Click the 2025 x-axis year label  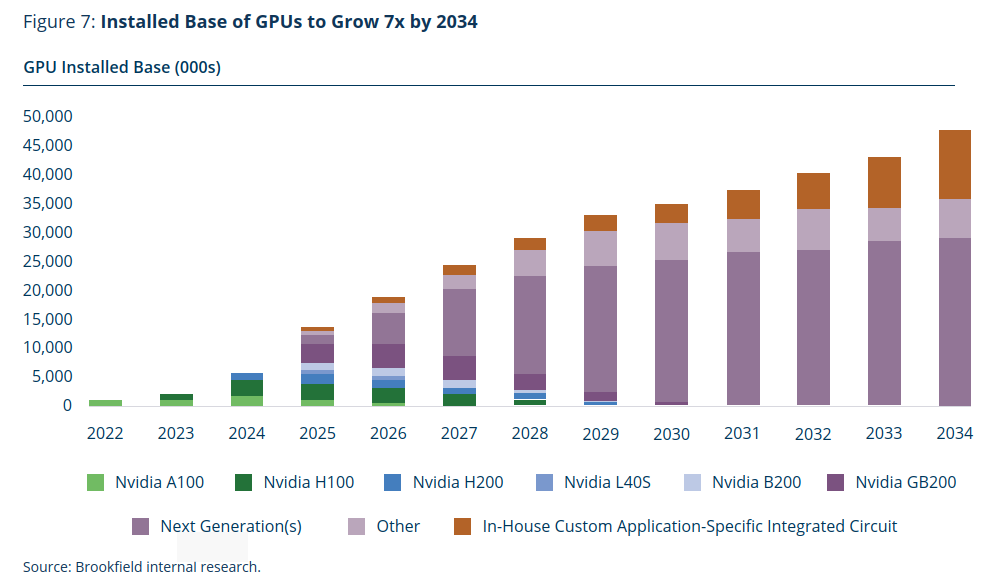(x=317, y=433)
